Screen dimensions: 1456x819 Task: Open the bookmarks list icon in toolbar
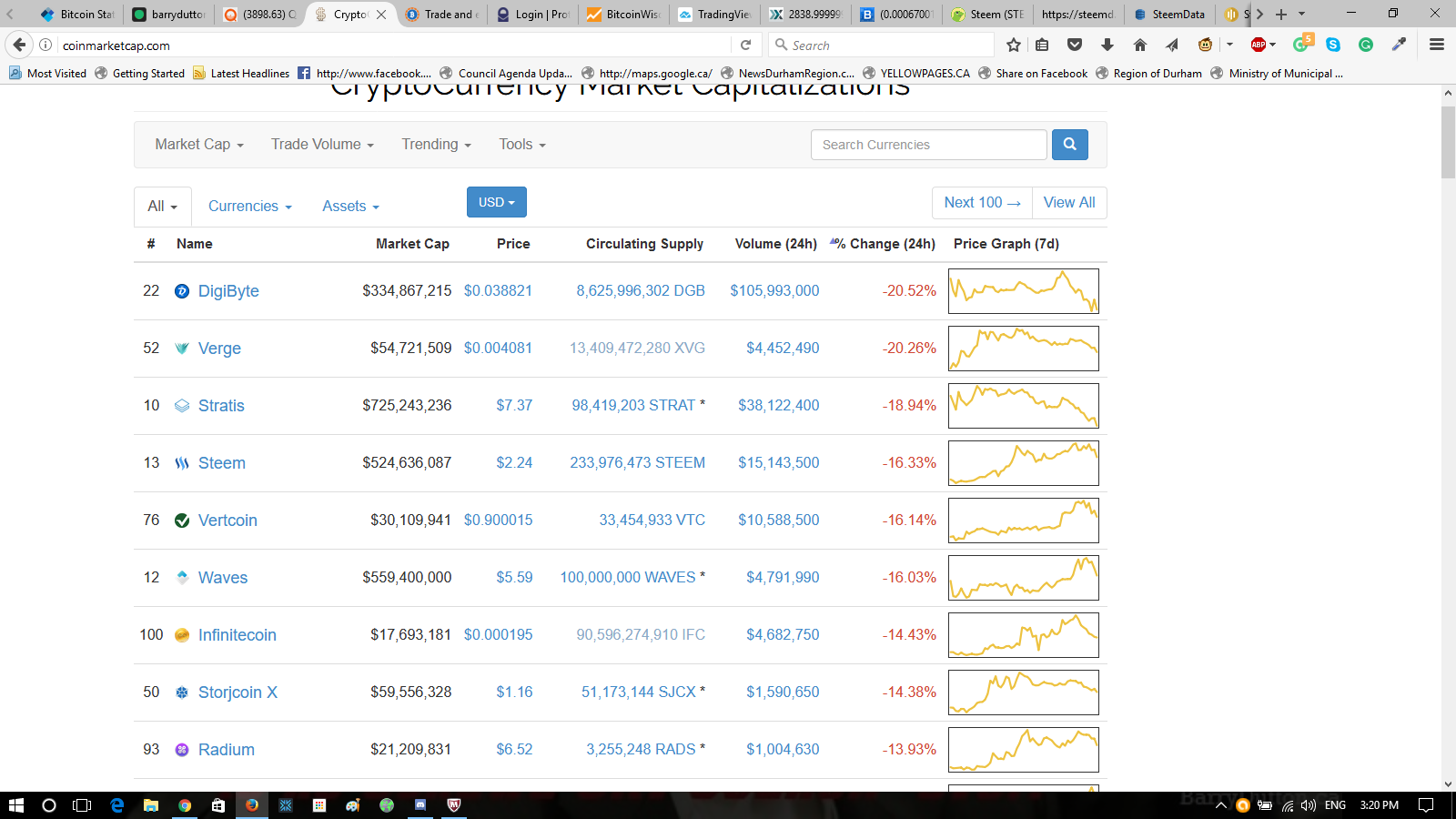point(1043,45)
